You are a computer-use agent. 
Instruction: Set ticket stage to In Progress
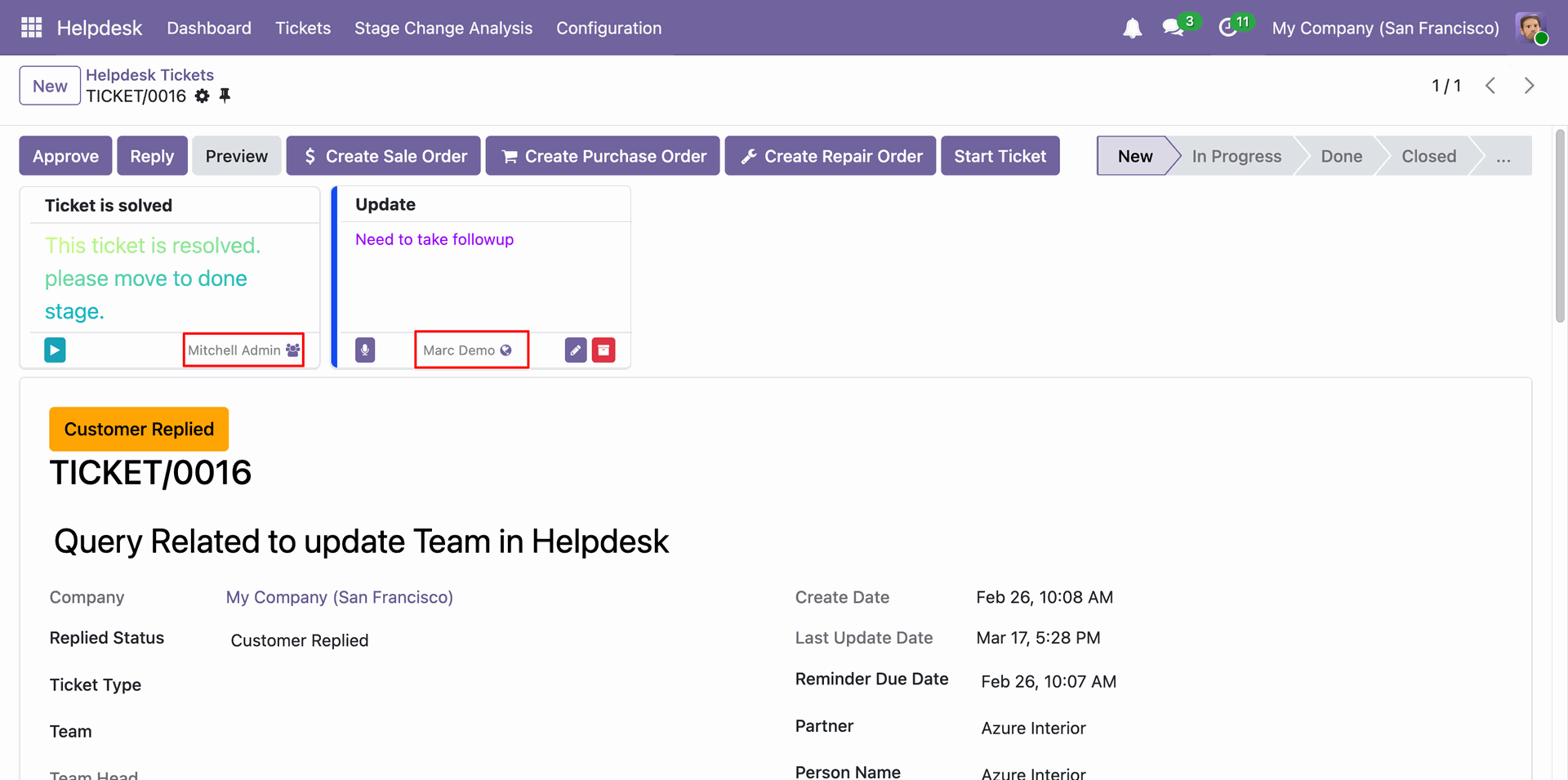(1236, 156)
